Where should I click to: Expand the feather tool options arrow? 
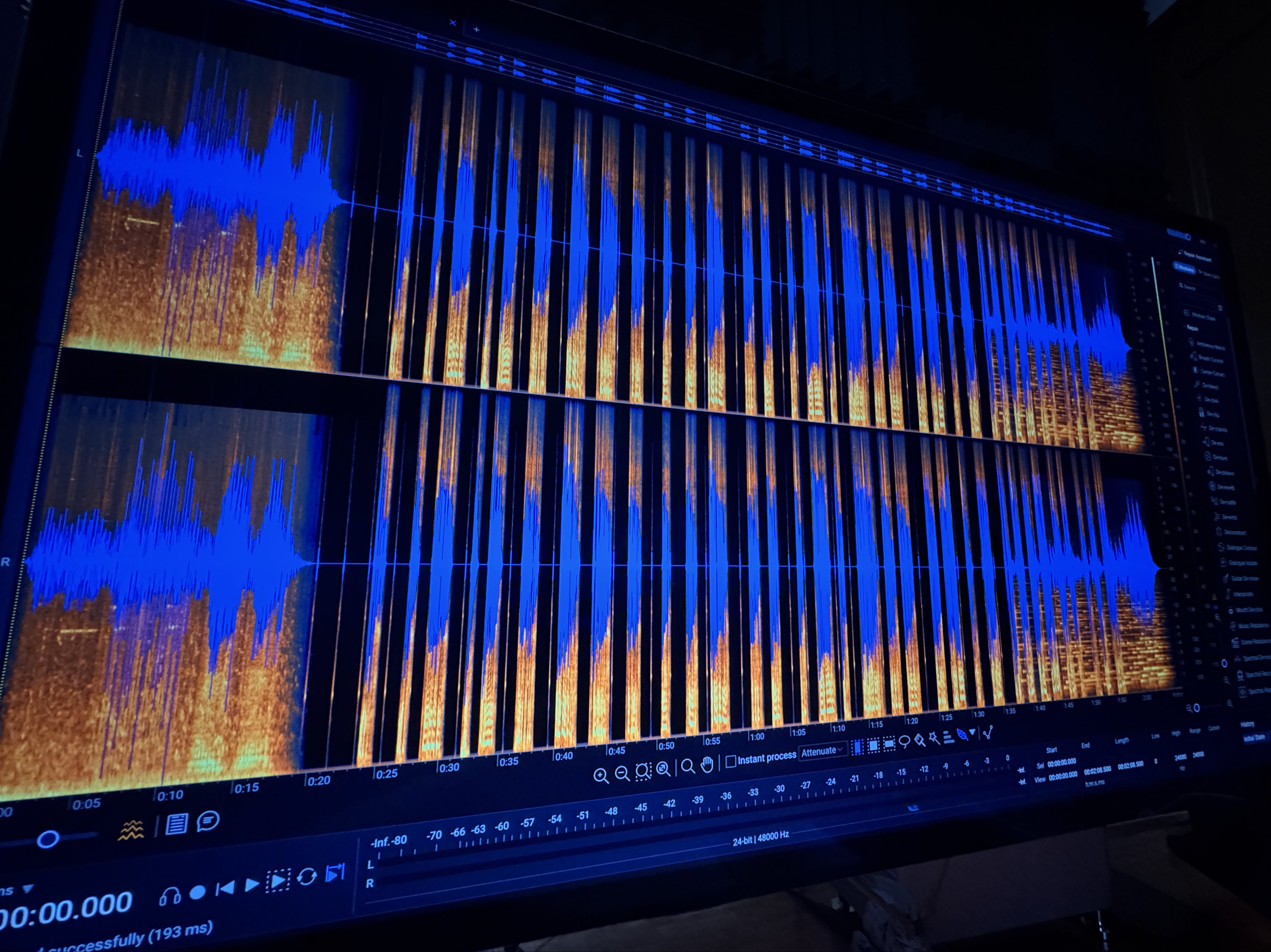coord(972,733)
